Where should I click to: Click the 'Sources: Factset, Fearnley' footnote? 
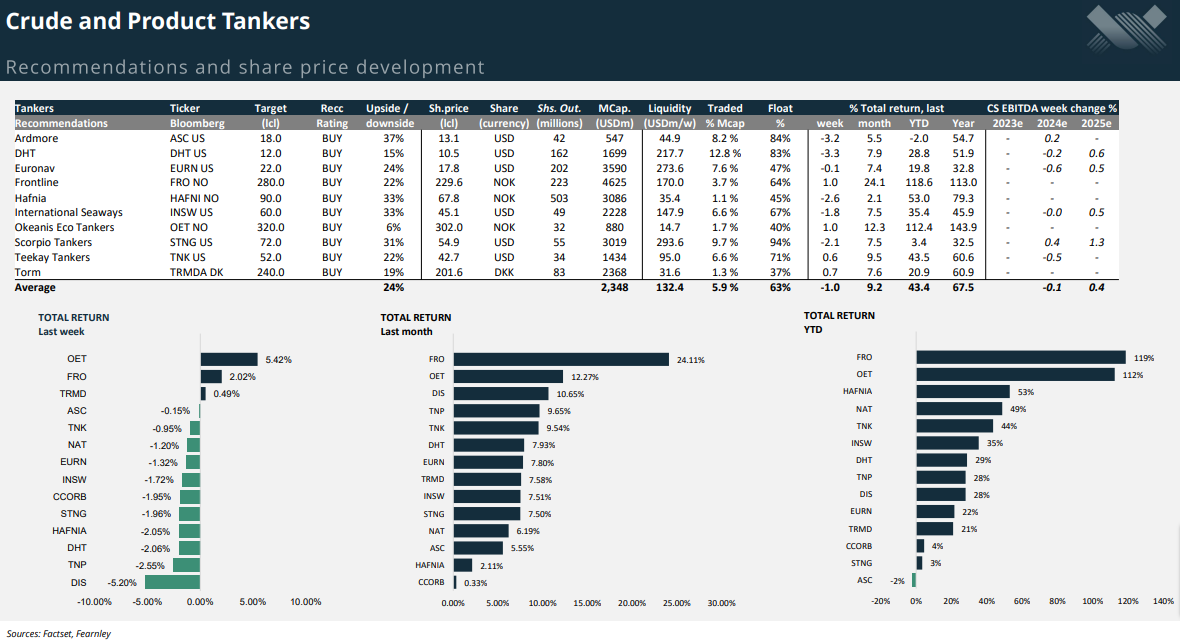(58, 633)
